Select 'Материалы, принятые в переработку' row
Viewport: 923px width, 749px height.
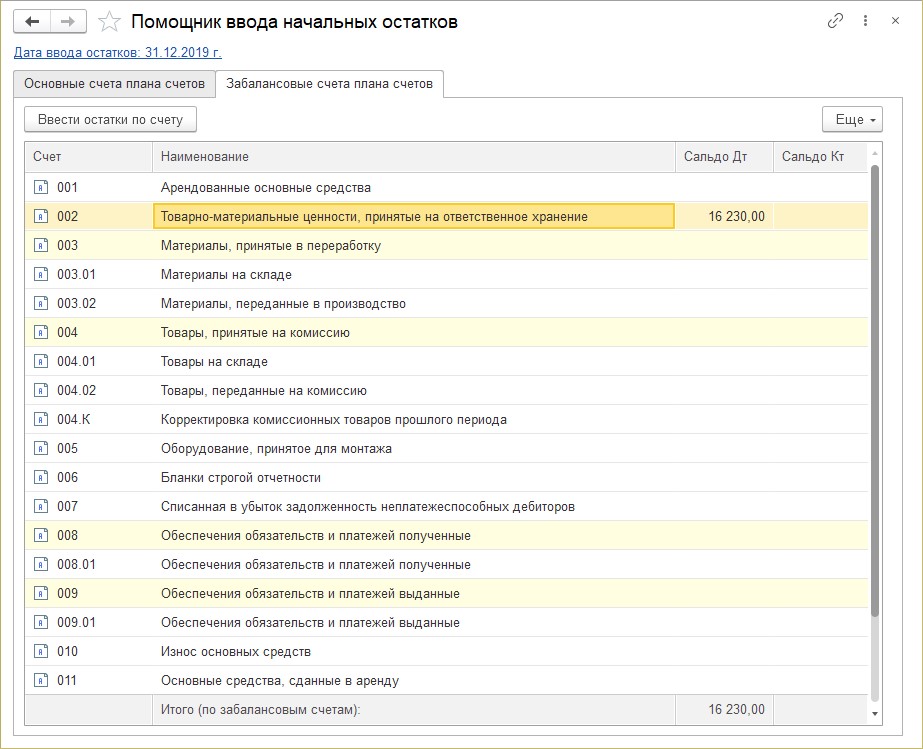tap(447, 245)
